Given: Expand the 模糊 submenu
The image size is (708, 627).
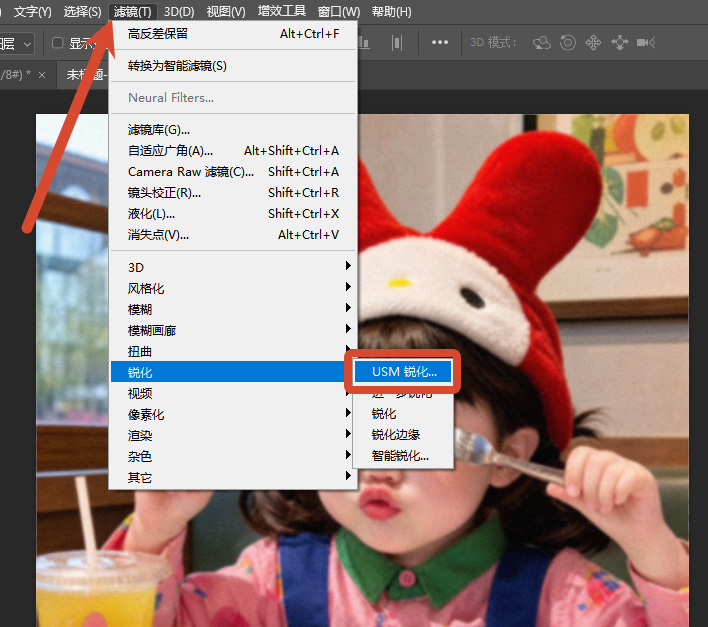Looking at the screenshot, I should (x=233, y=309).
